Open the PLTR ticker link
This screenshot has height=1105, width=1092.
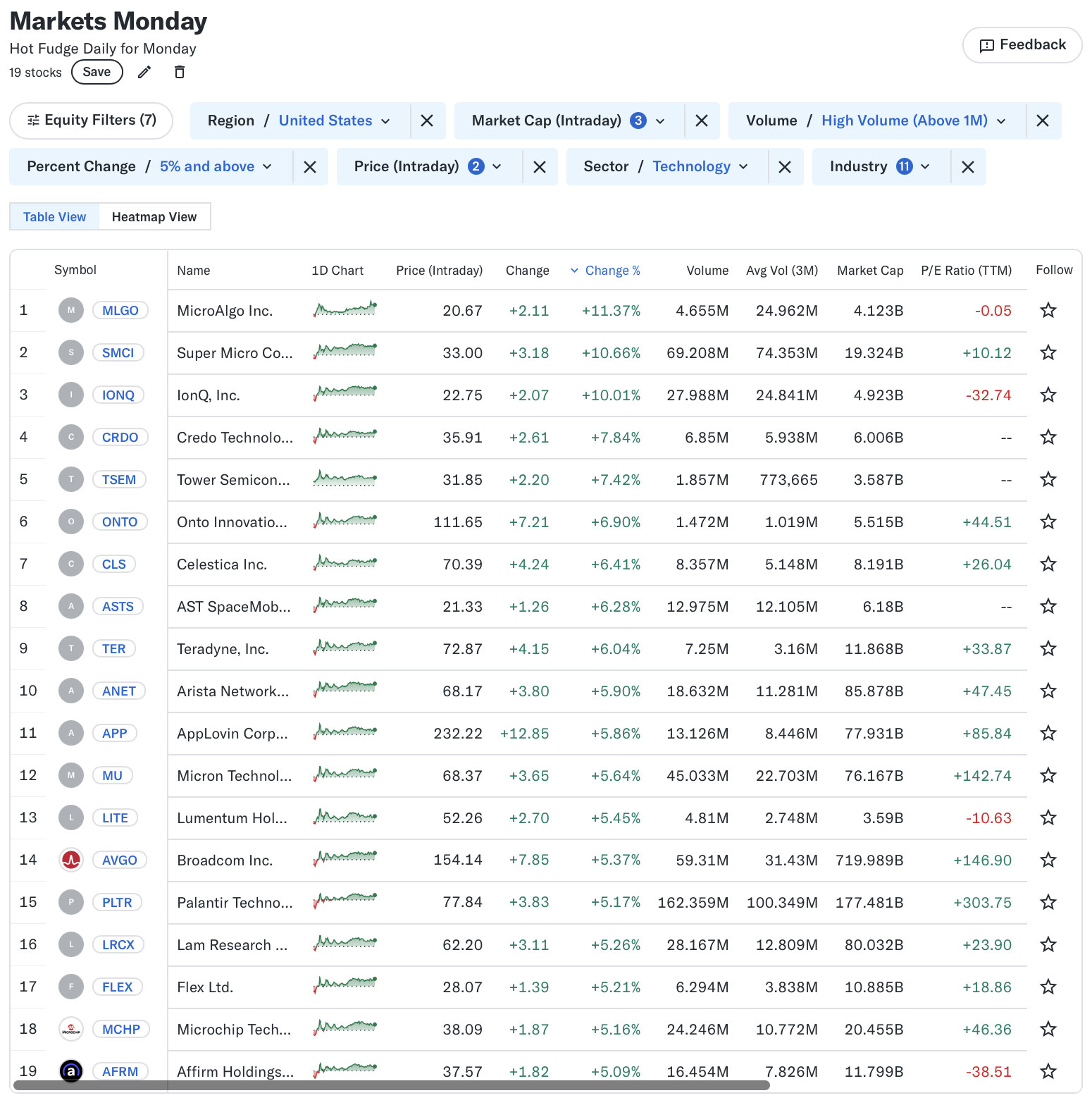click(x=117, y=903)
